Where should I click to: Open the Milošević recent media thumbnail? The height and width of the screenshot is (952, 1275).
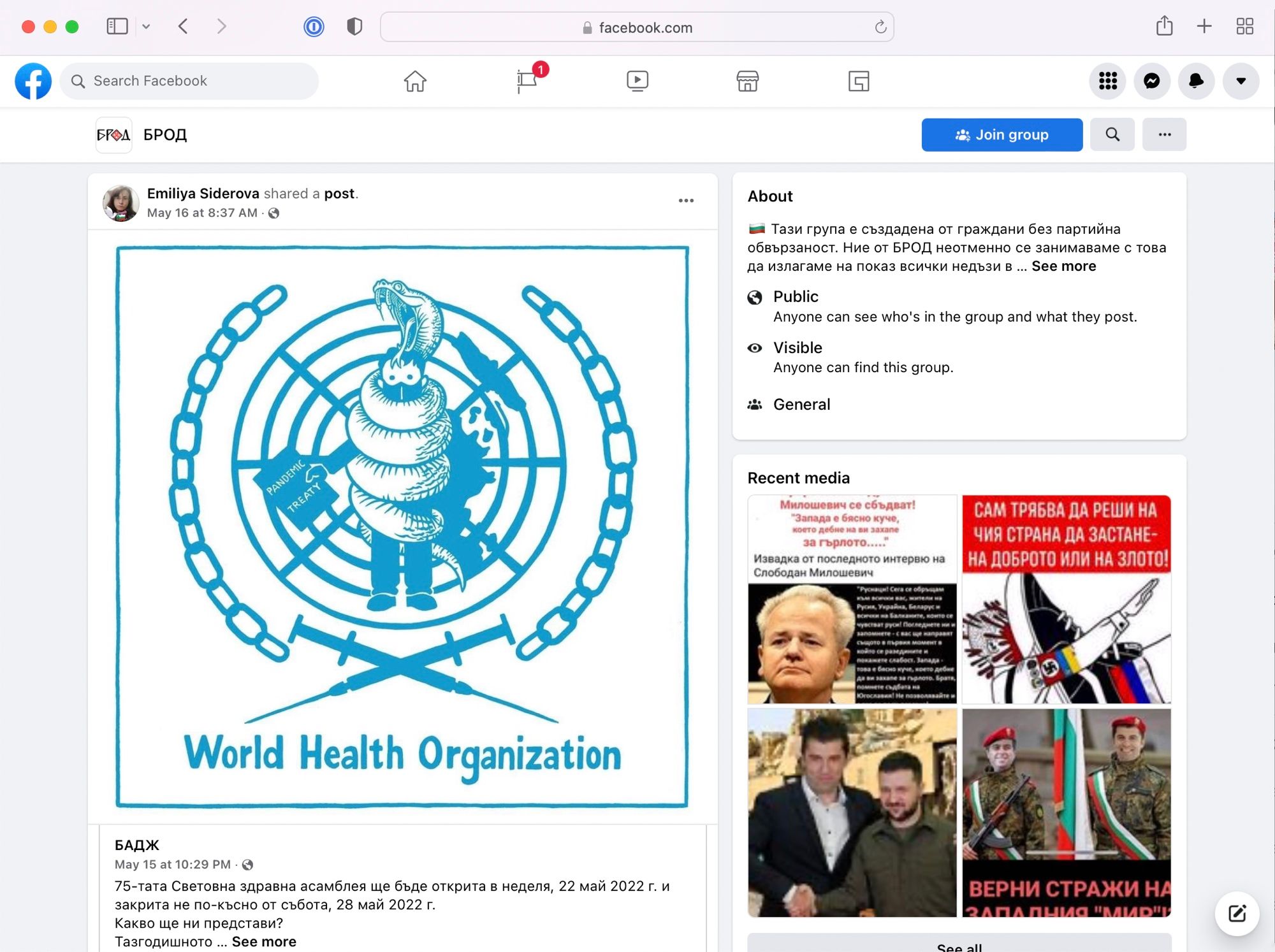[852, 599]
